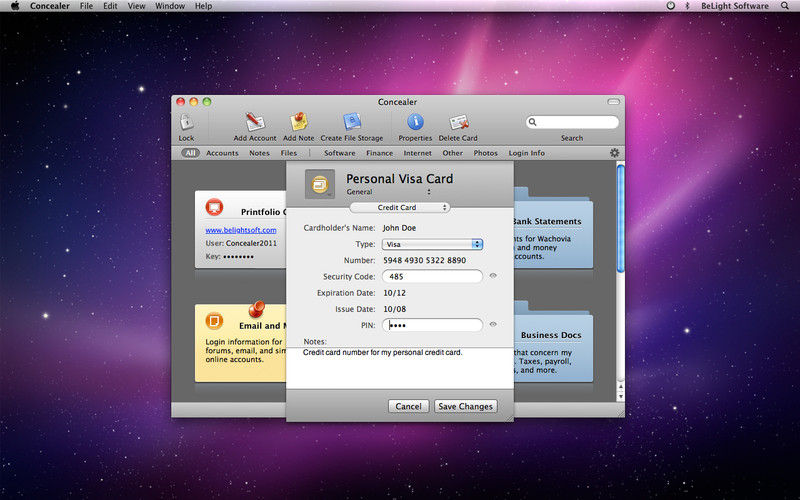Select the Software filter tab
This screenshot has width=800, height=500.
339,153
